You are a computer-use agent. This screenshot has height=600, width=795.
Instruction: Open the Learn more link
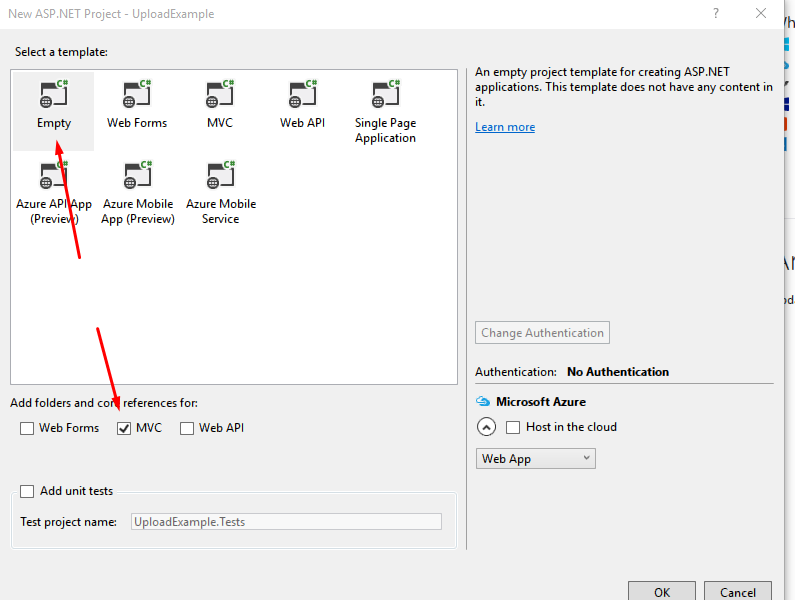click(505, 127)
